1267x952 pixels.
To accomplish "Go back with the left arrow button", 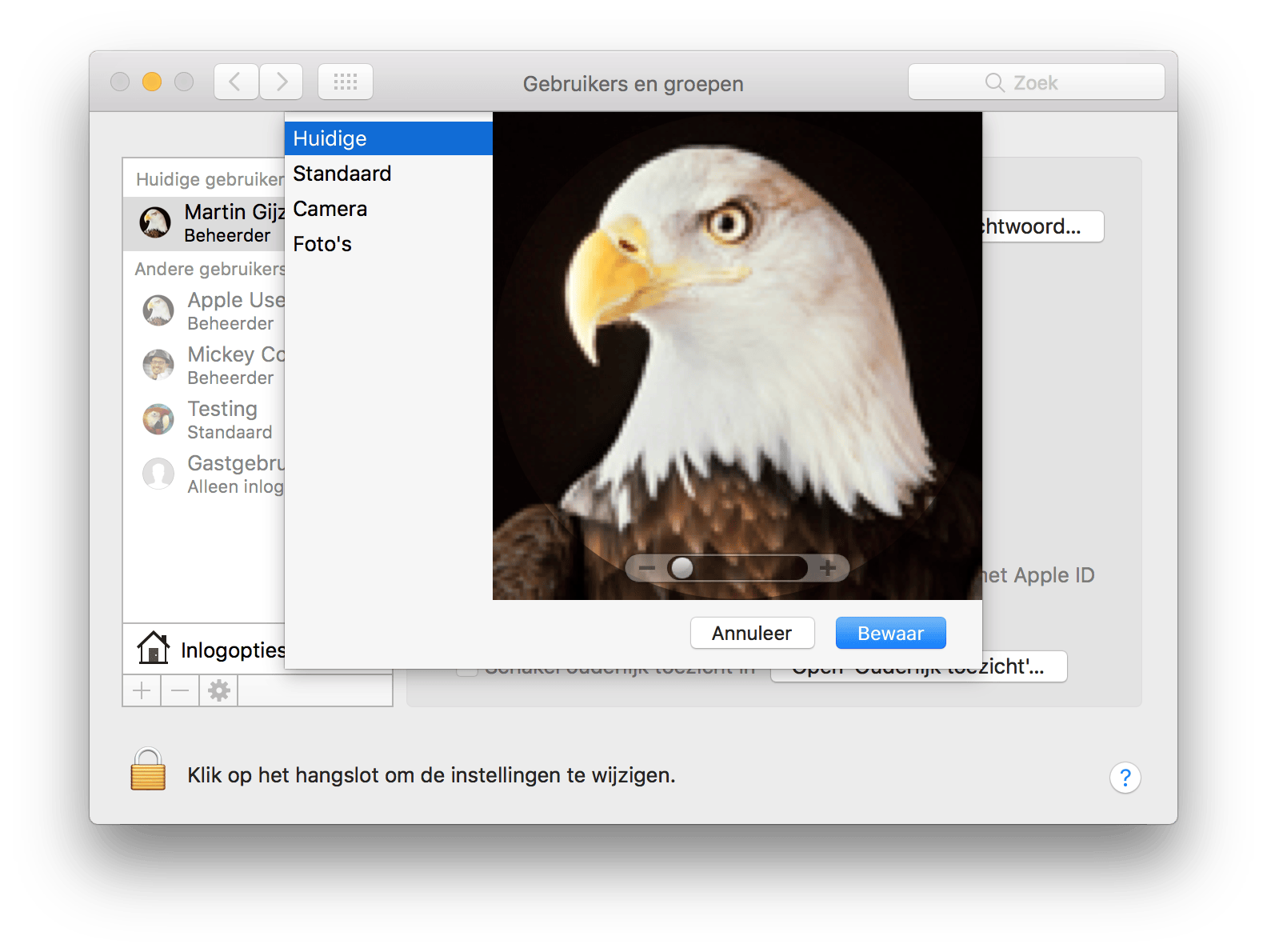I will pos(236,82).
